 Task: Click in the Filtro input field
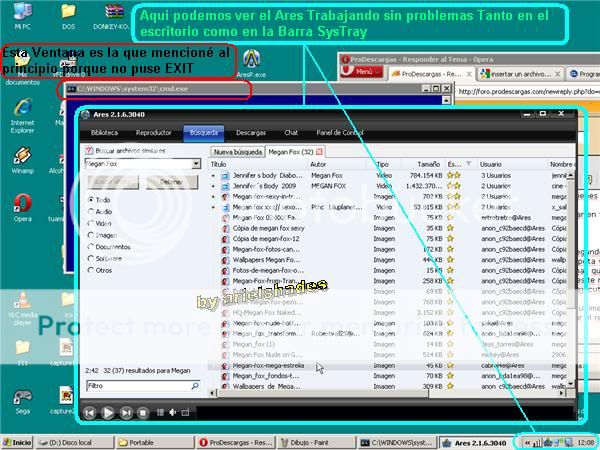pyautogui.click(x=135, y=385)
